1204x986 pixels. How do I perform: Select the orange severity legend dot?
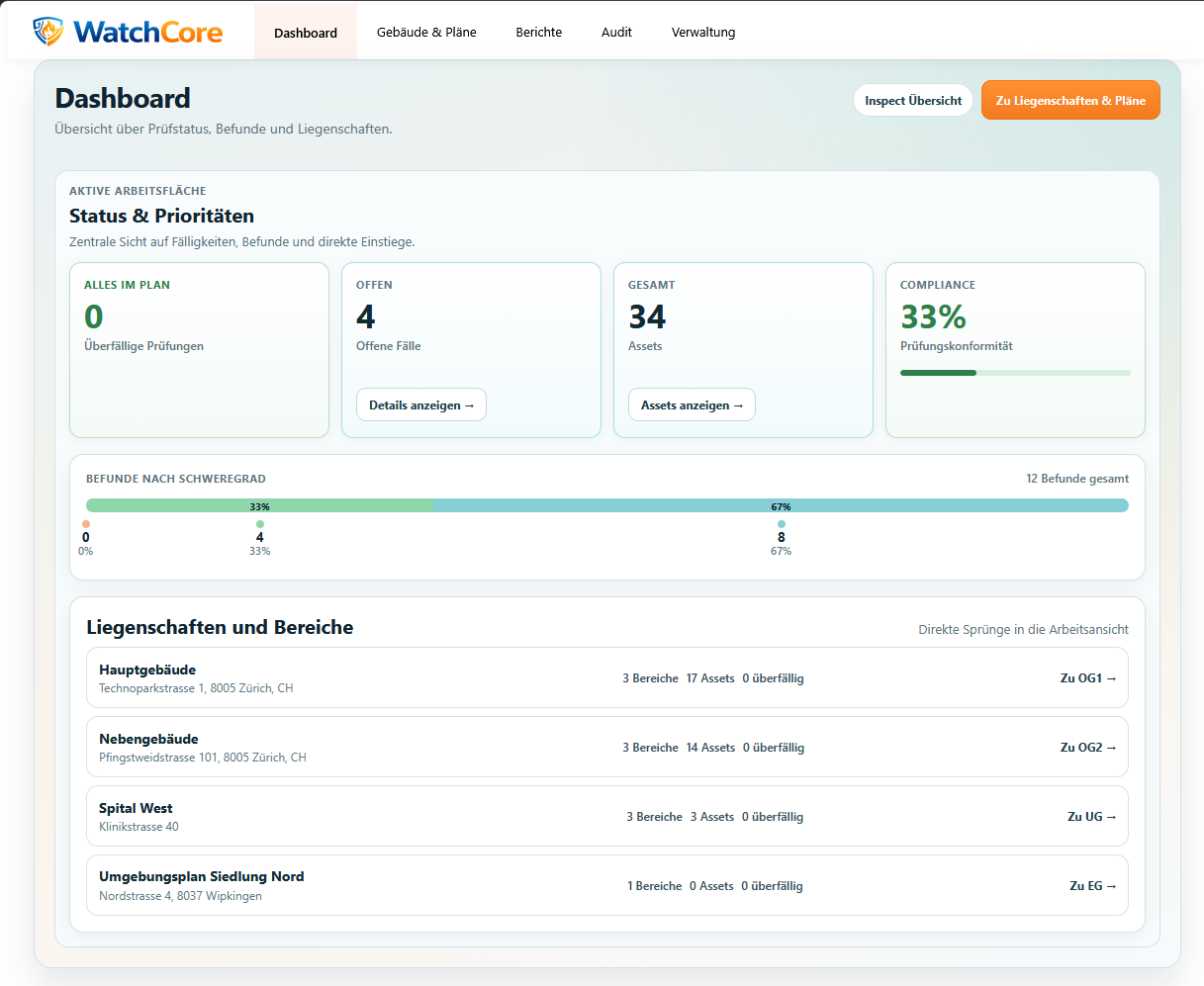(x=85, y=523)
